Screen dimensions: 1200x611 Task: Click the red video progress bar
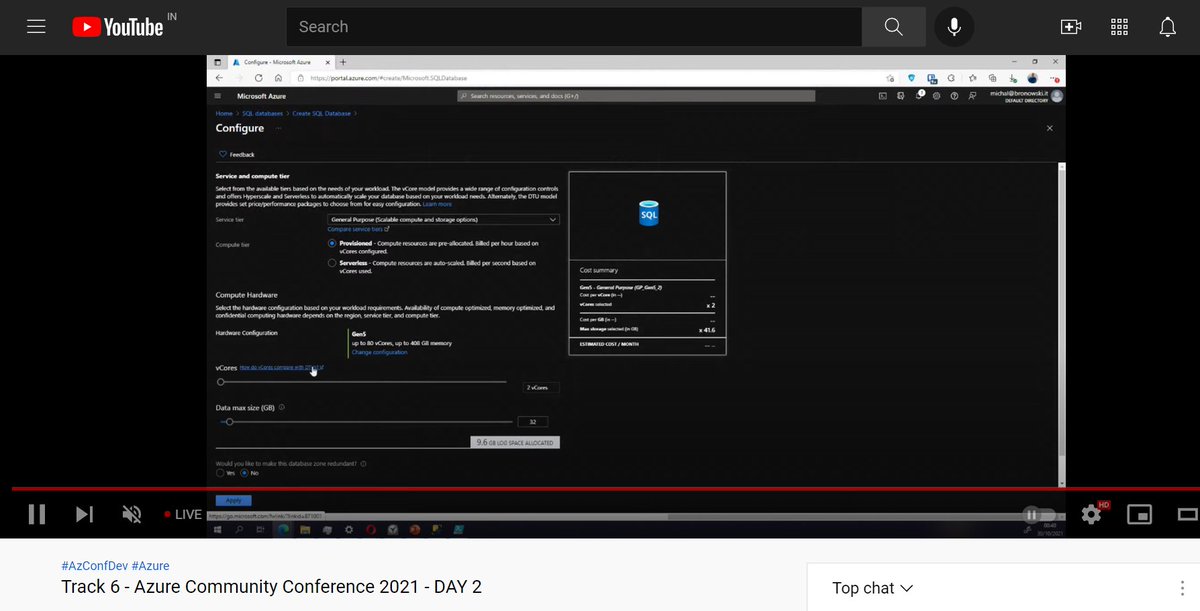click(600, 490)
